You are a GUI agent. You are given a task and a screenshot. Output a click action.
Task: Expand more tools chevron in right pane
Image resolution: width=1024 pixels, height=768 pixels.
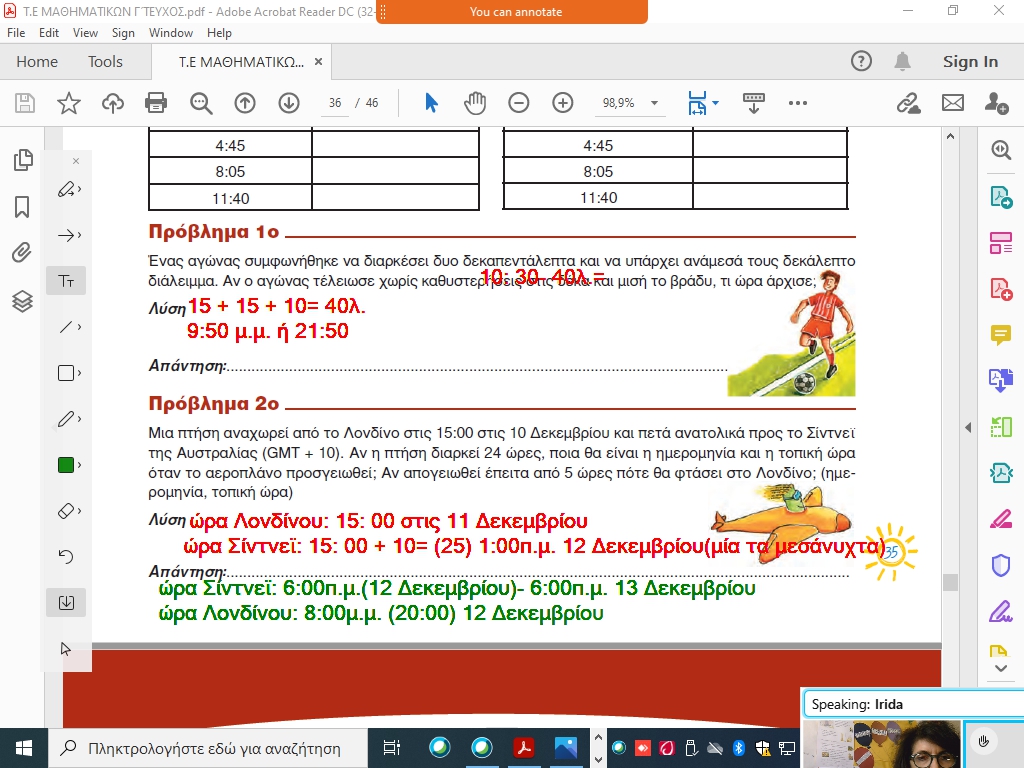[1001, 668]
